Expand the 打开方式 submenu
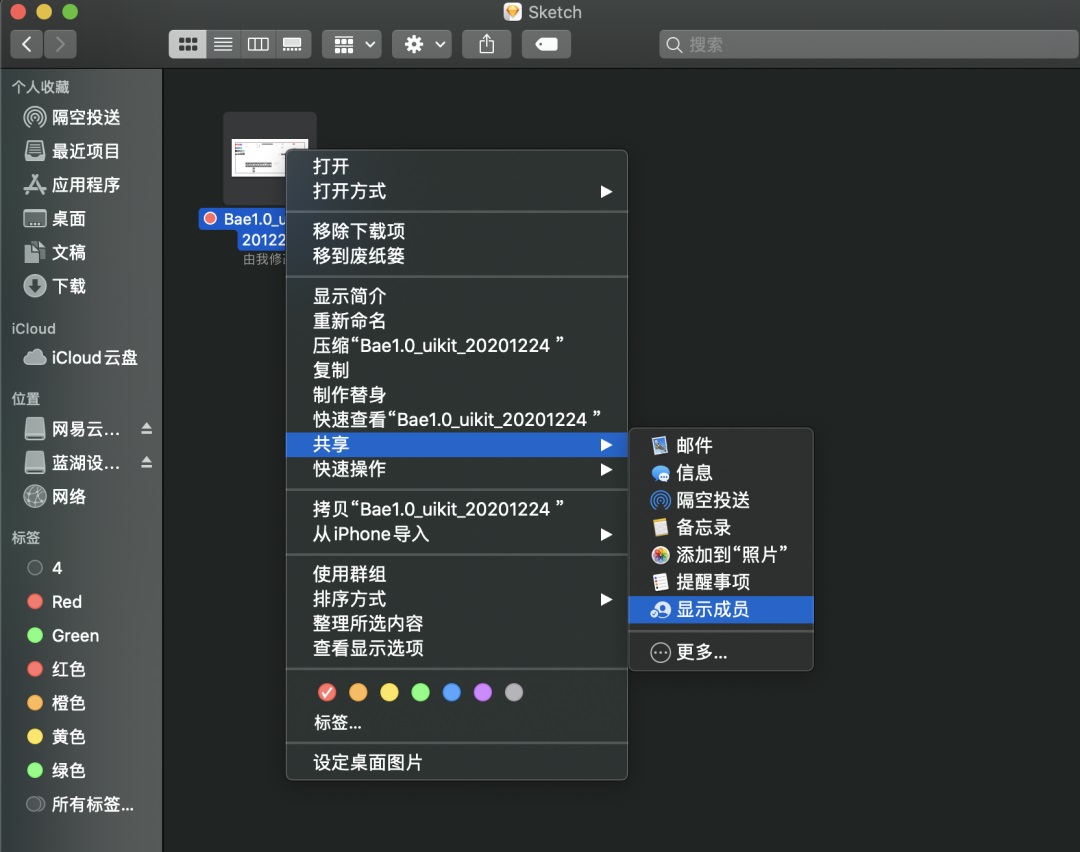This screenshot has height=852, width=1080. click(457, 191)
